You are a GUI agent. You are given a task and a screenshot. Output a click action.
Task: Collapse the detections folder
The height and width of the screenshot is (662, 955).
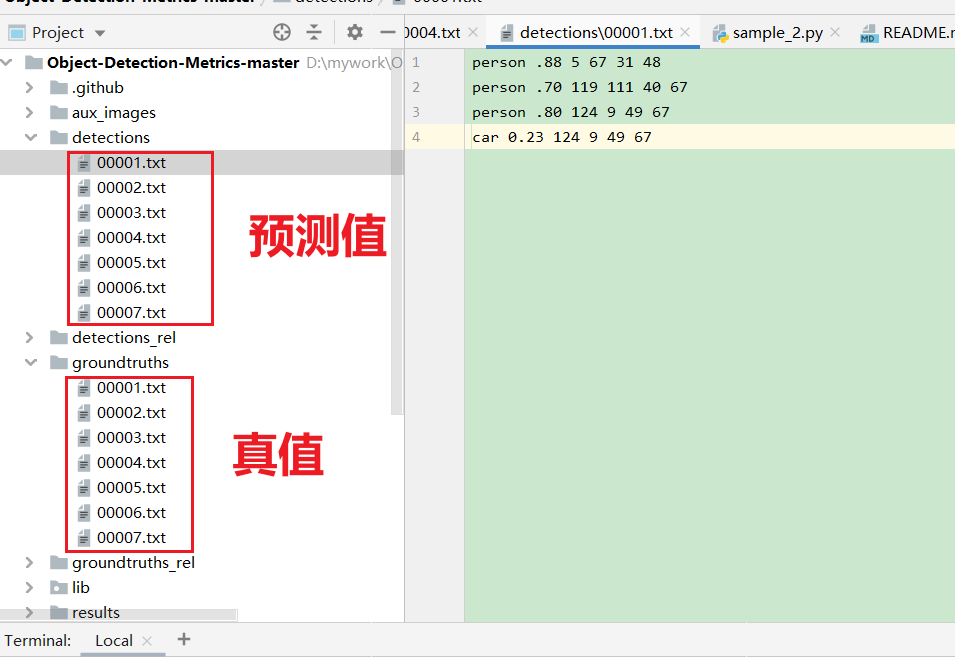[30, 138]
